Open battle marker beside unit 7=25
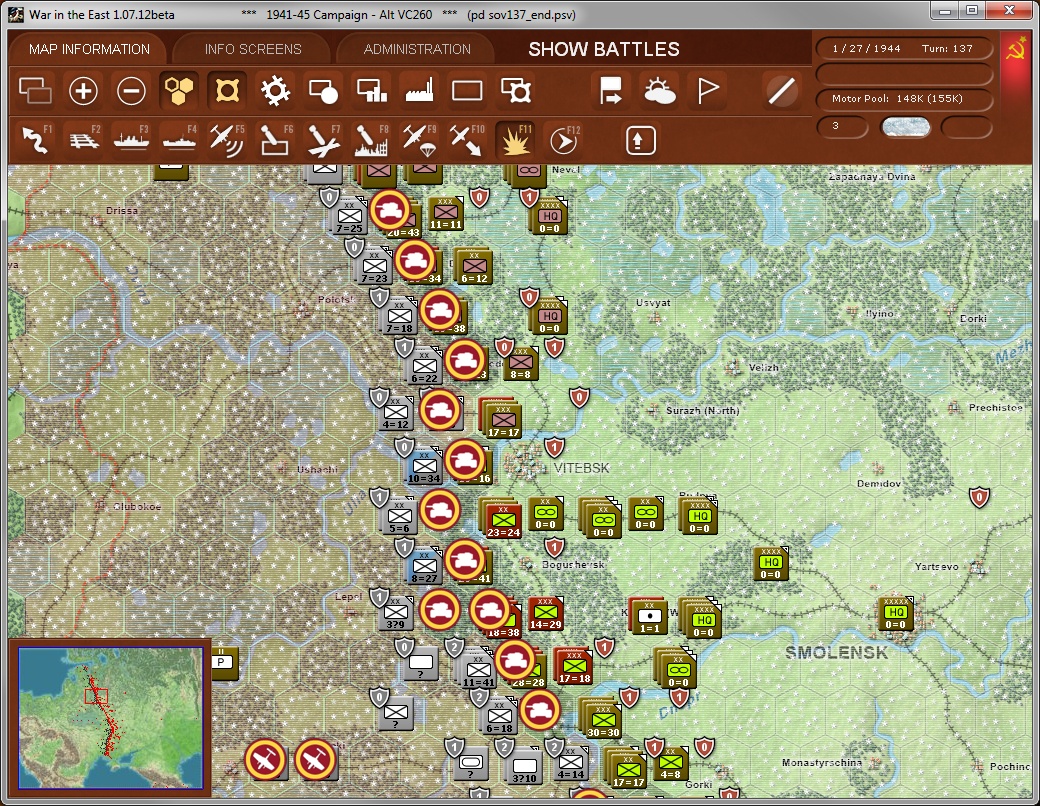1040x806 pixels. [390, 210]
